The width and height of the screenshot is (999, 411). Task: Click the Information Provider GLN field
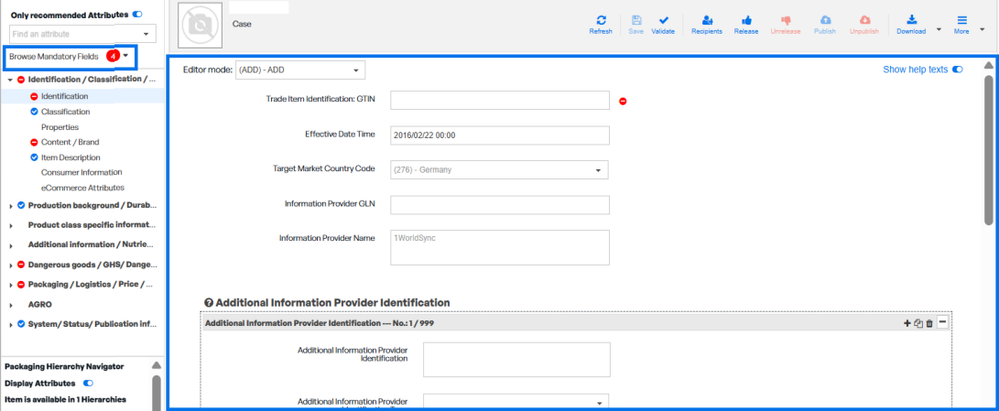click(x=500, y=205)
